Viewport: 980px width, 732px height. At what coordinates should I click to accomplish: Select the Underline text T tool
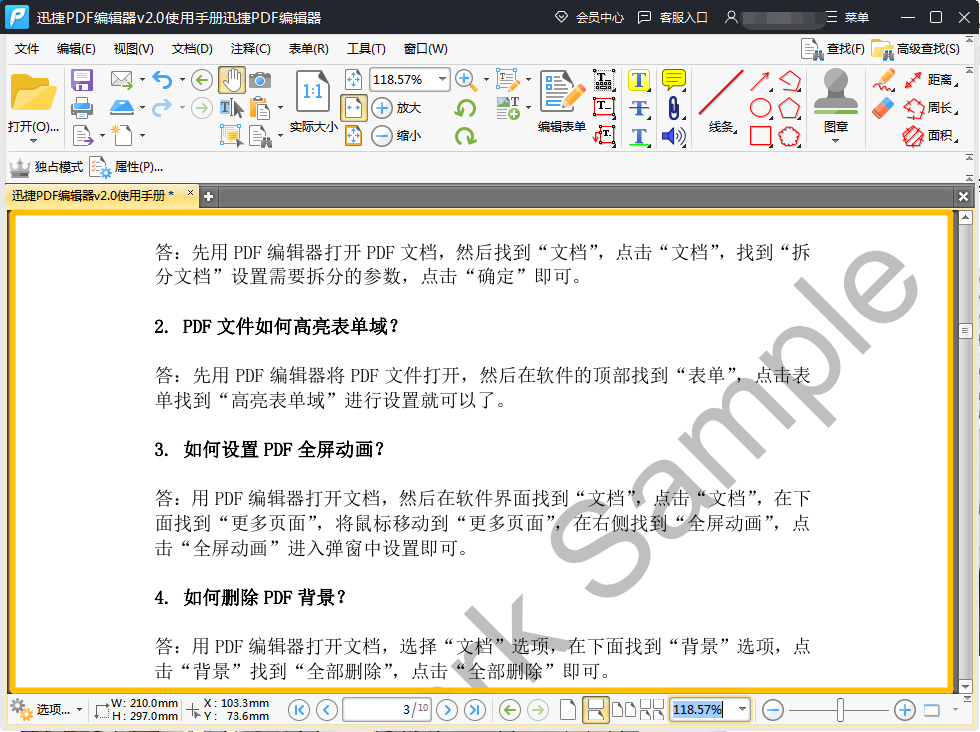click(639, 136)
